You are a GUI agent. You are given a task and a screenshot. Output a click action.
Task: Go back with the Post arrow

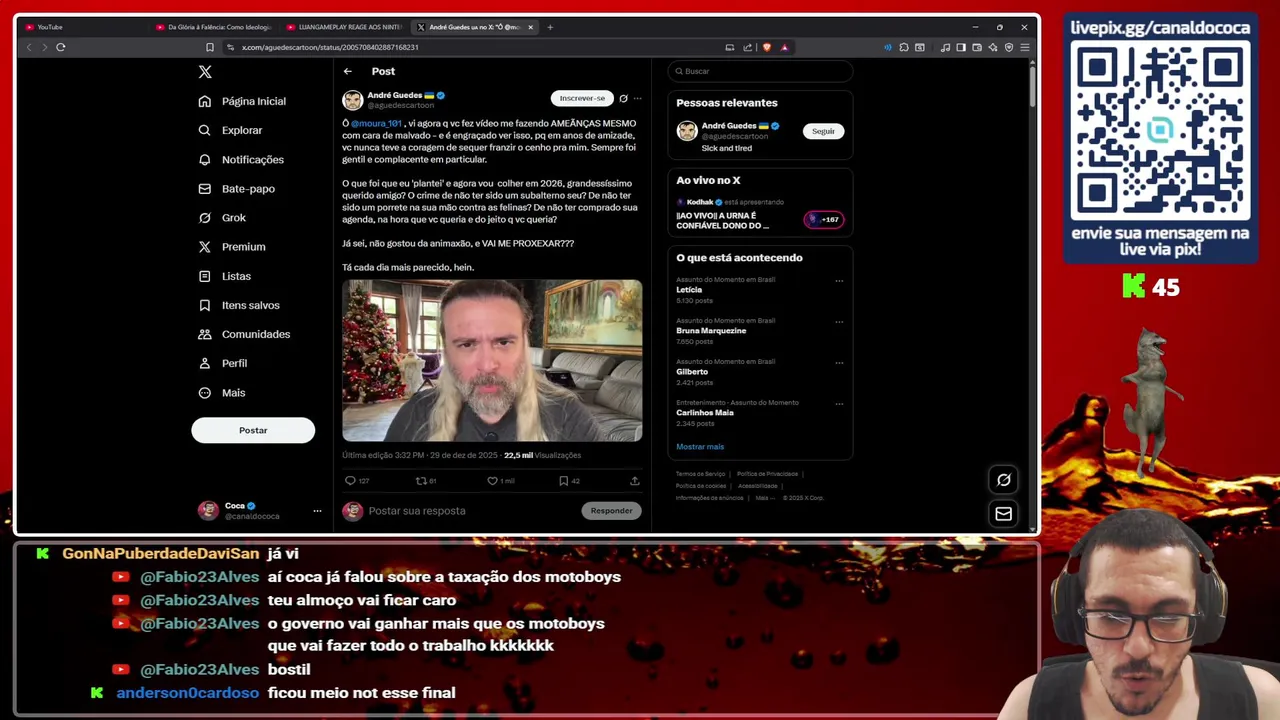[x=347, y=71]
